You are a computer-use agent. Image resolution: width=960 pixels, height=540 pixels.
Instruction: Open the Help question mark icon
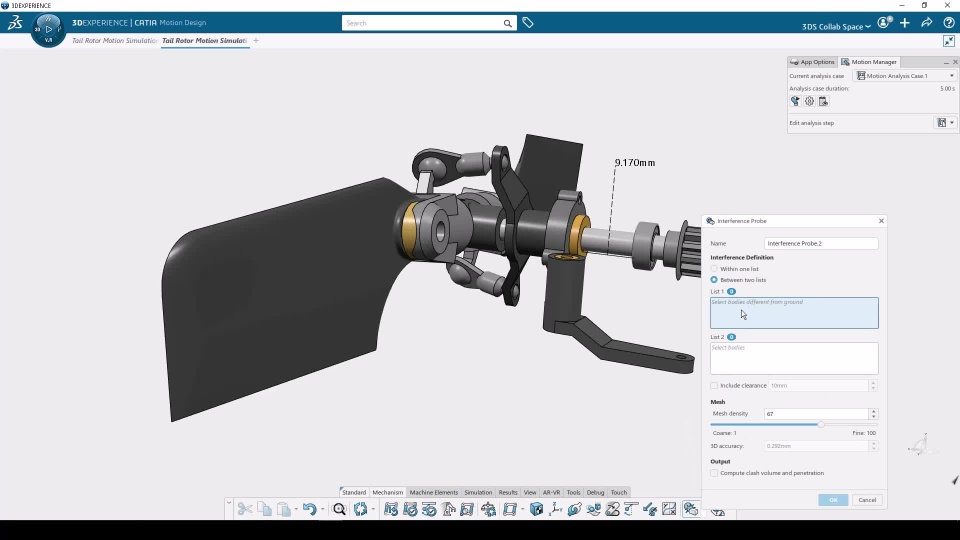click(948, 23)
